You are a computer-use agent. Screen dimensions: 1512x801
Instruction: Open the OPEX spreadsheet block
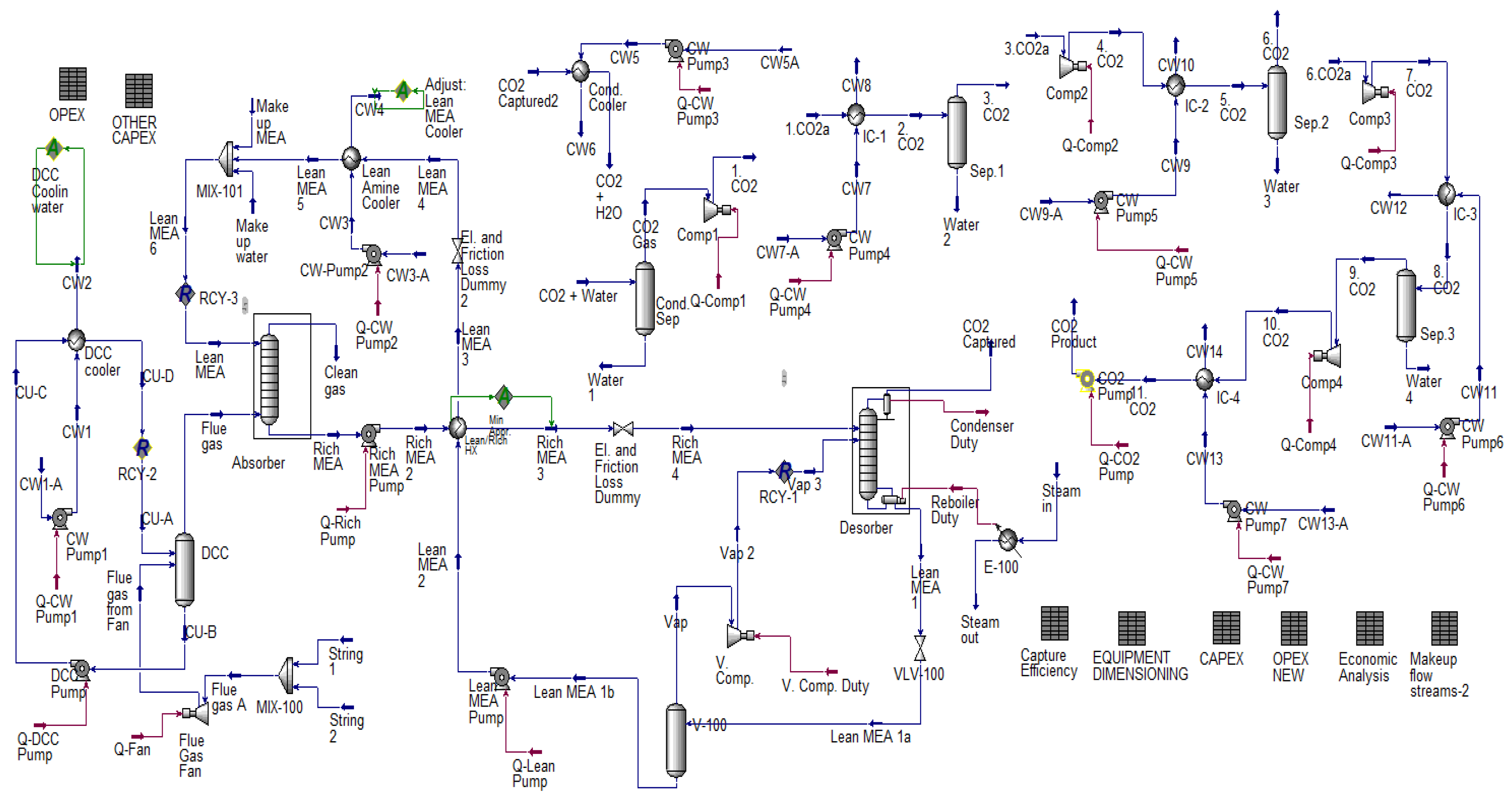tap(73, 84)
